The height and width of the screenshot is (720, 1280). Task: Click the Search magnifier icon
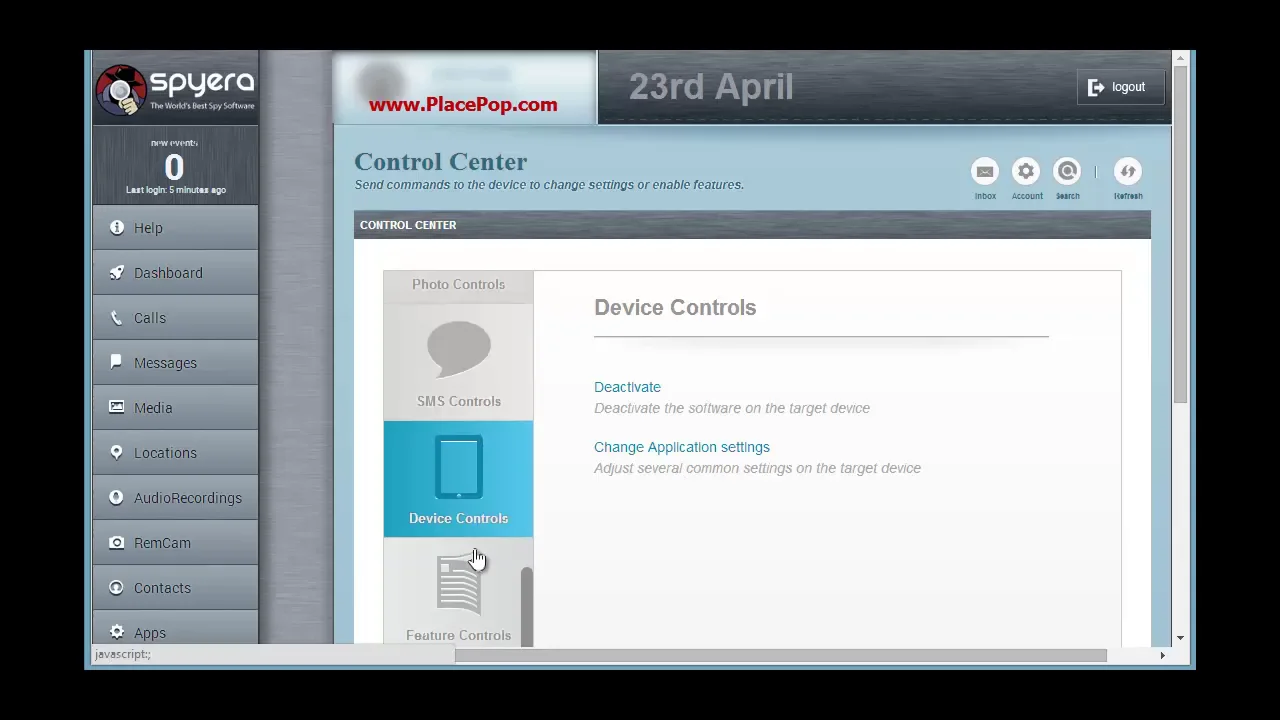pos(1067,171)
